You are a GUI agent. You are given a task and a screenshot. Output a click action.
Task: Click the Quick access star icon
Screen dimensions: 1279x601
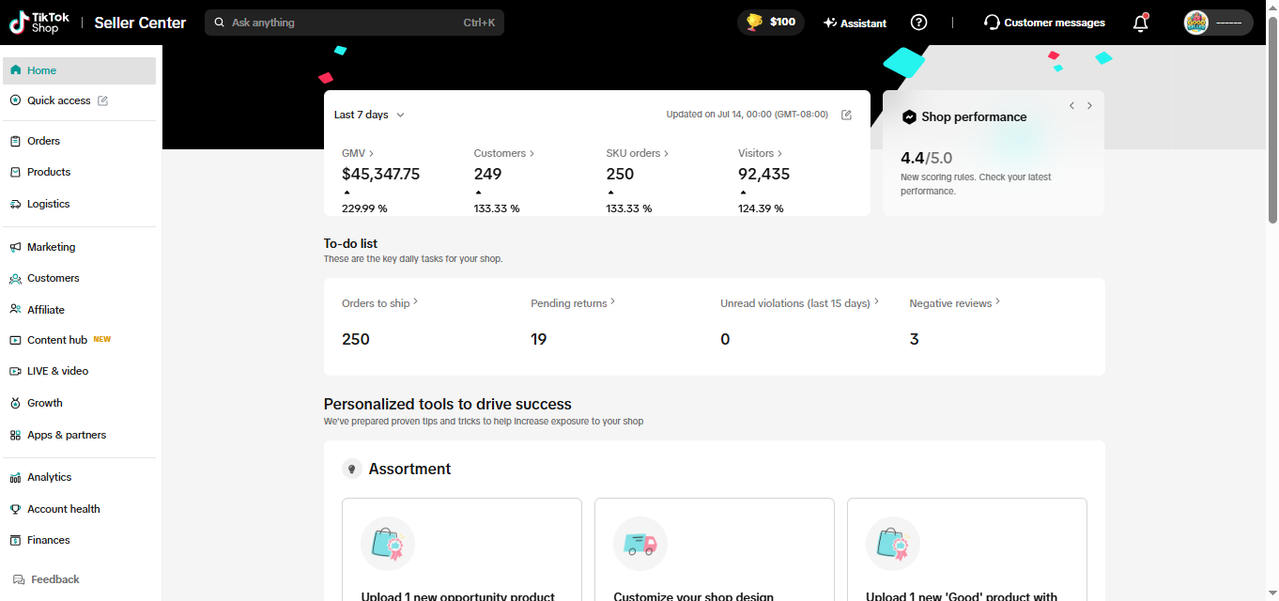[x=15, y=101]
